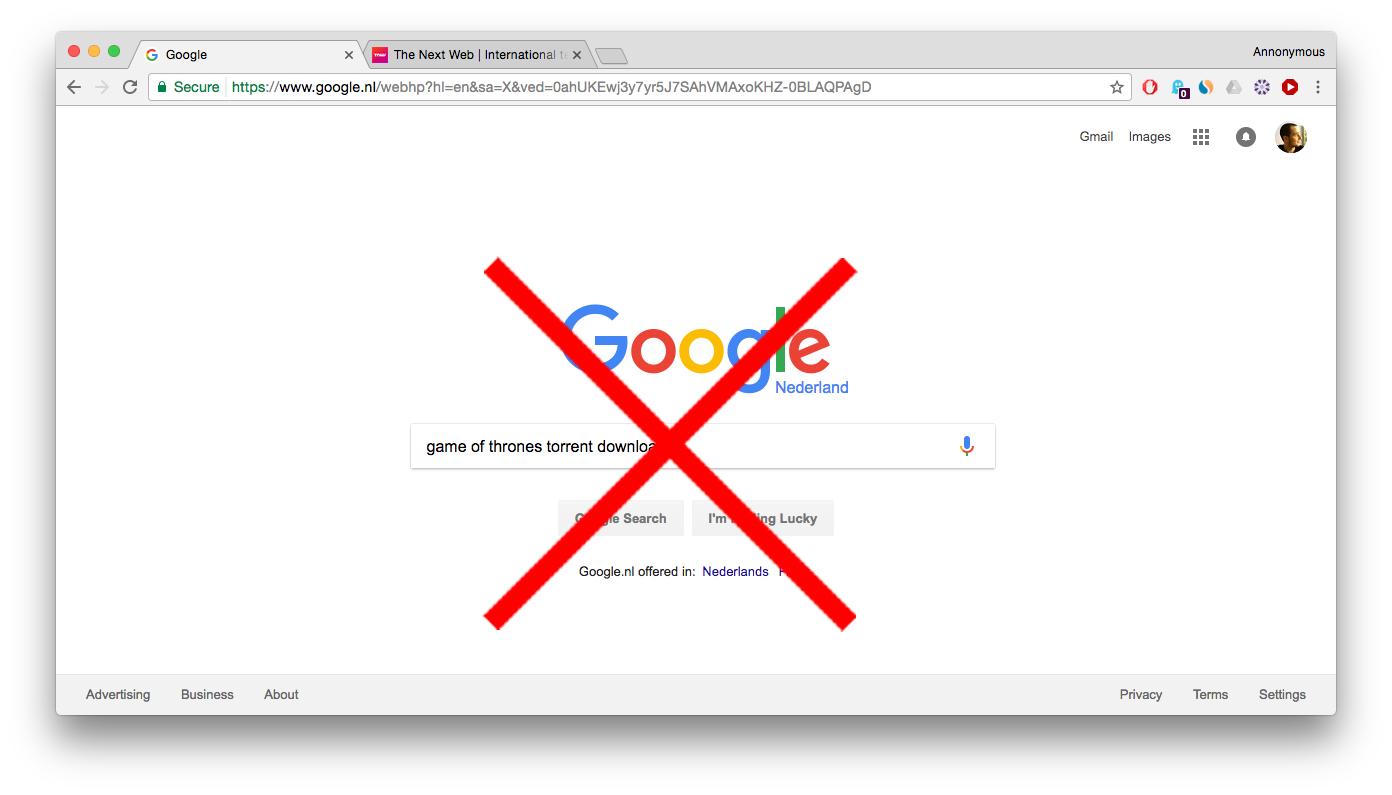Open the Gmail link
The height and width of the screenshot is (795, 1392).
pyautogui.click(x=1096, y=137)
